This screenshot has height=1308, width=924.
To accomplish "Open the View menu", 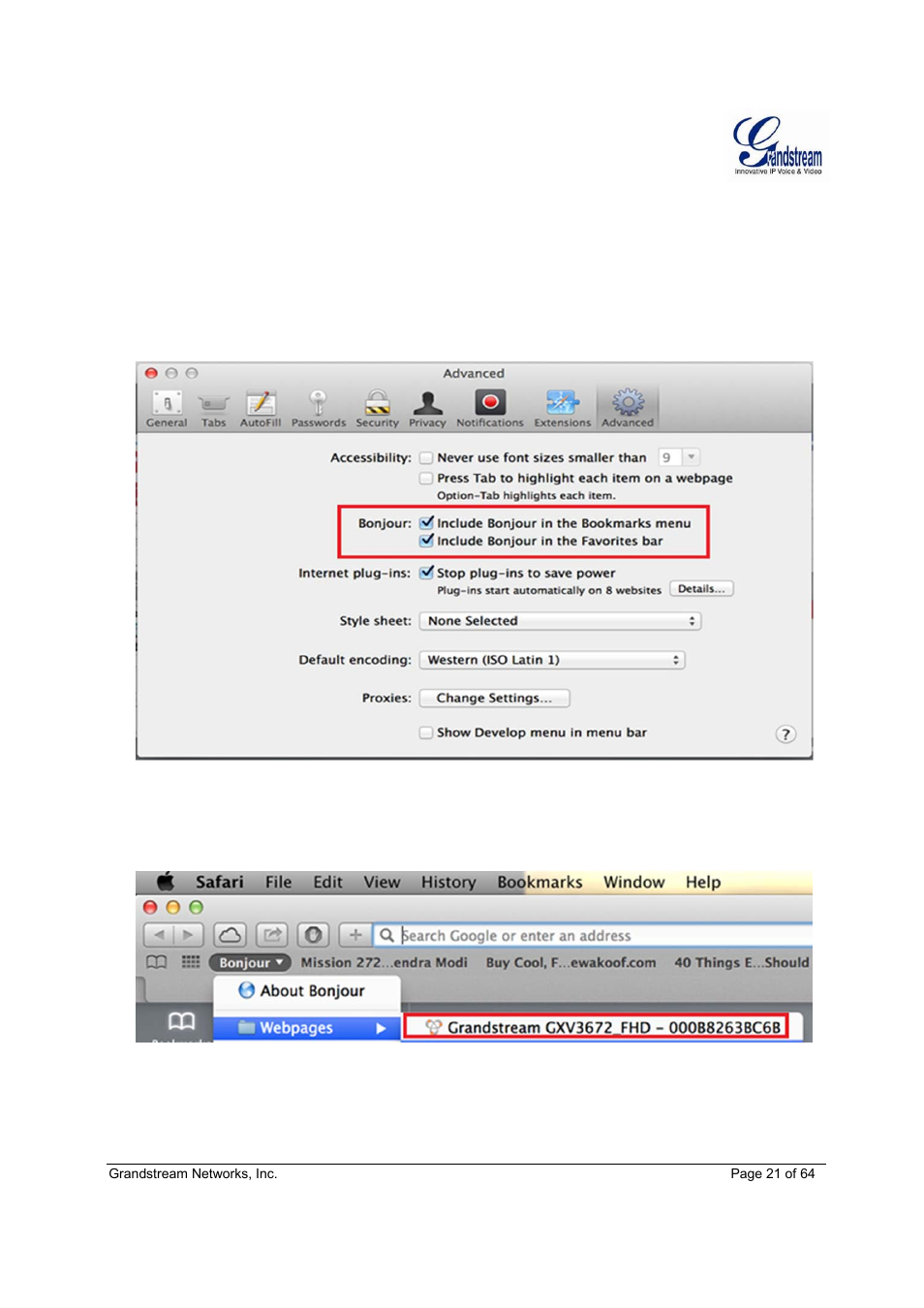I will coord(382,882).
